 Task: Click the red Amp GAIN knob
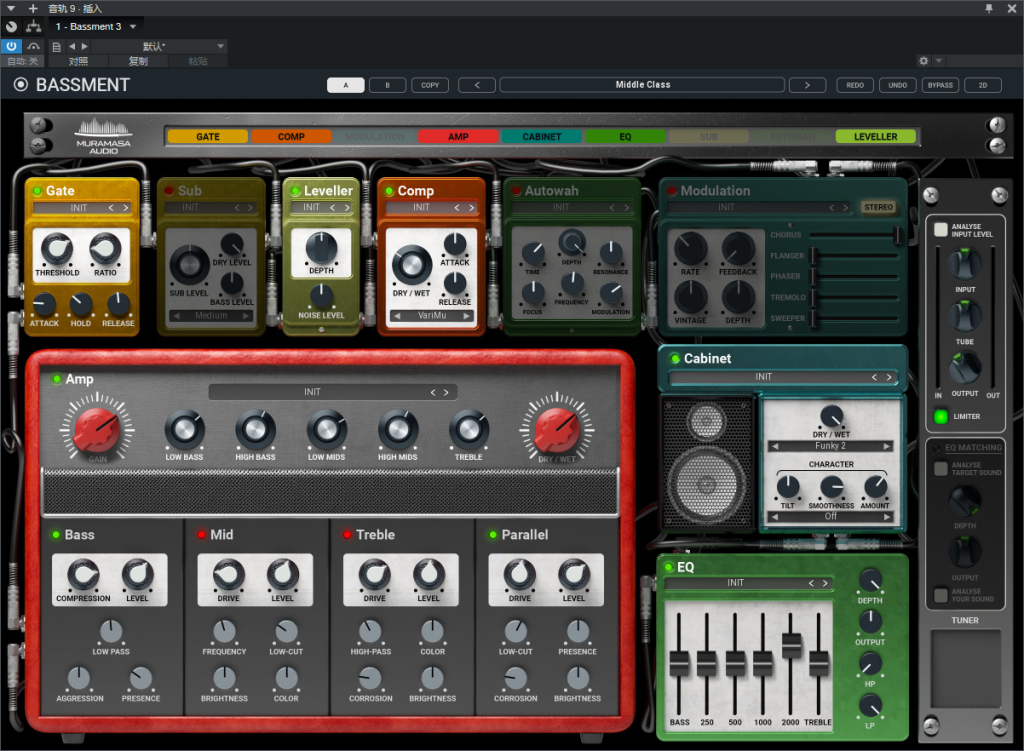[x=97, y=430]
